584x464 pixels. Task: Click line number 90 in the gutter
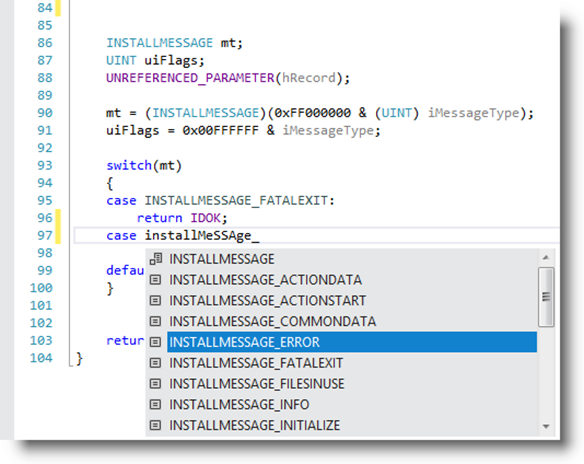[x=45, y=113]
